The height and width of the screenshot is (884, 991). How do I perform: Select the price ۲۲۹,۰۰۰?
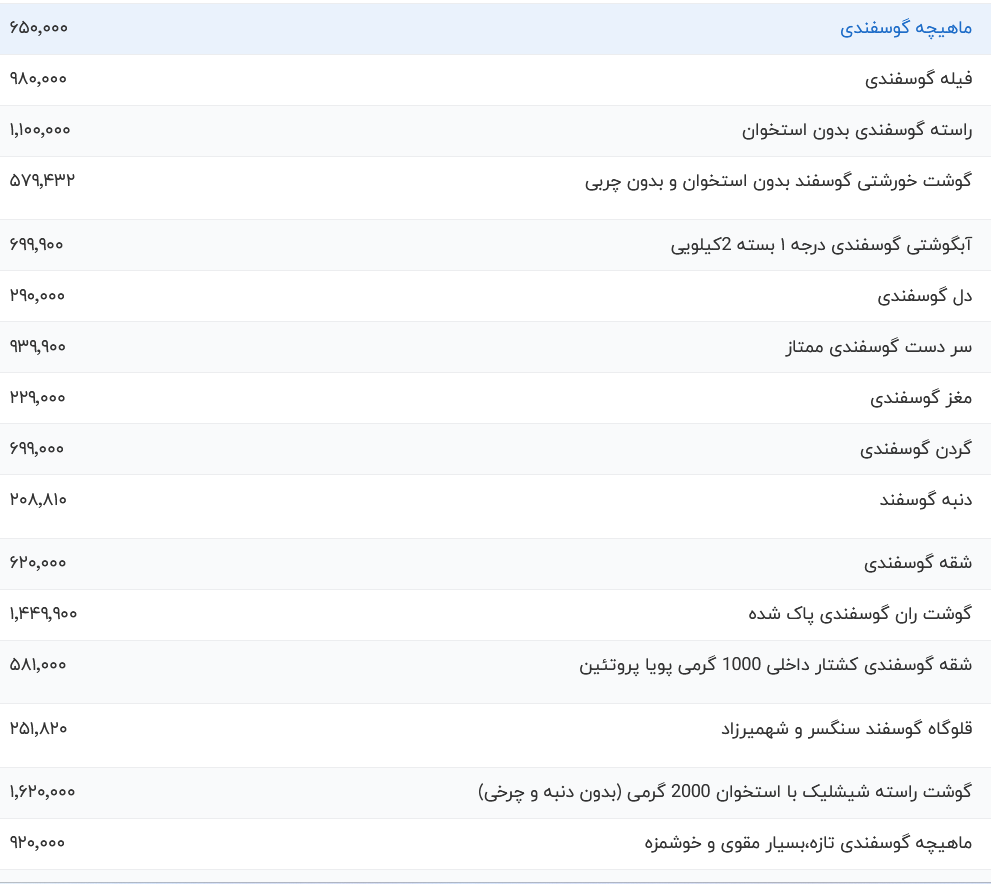(37, 398)
